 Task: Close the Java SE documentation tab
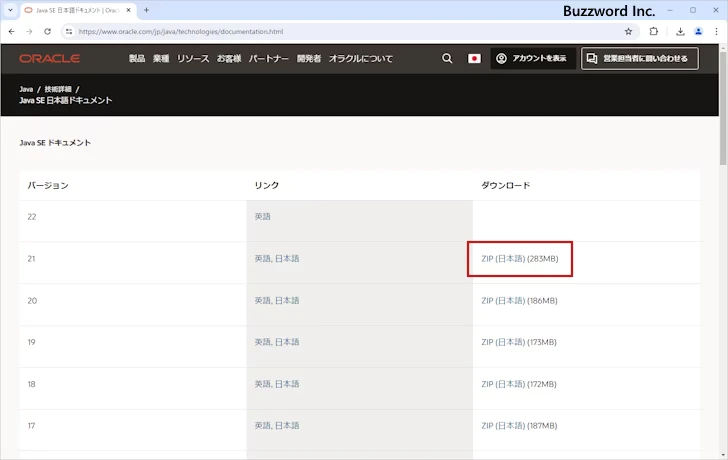point(129,10)
